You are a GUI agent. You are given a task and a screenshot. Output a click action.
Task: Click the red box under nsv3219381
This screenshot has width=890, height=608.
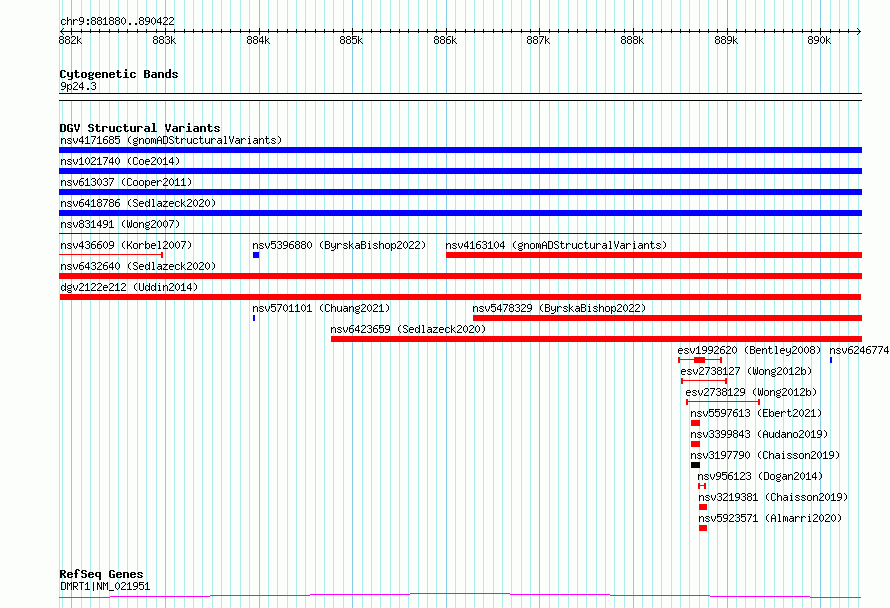[x=703, y=507]
